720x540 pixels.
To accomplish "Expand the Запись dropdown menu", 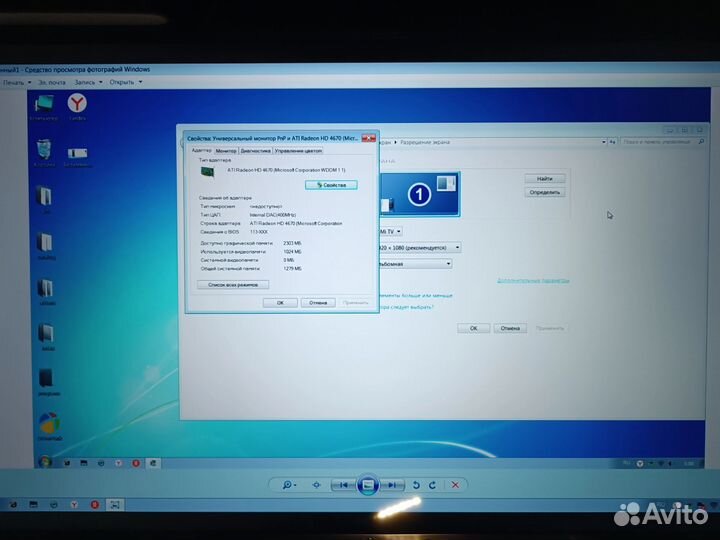I will pos(88,82).
